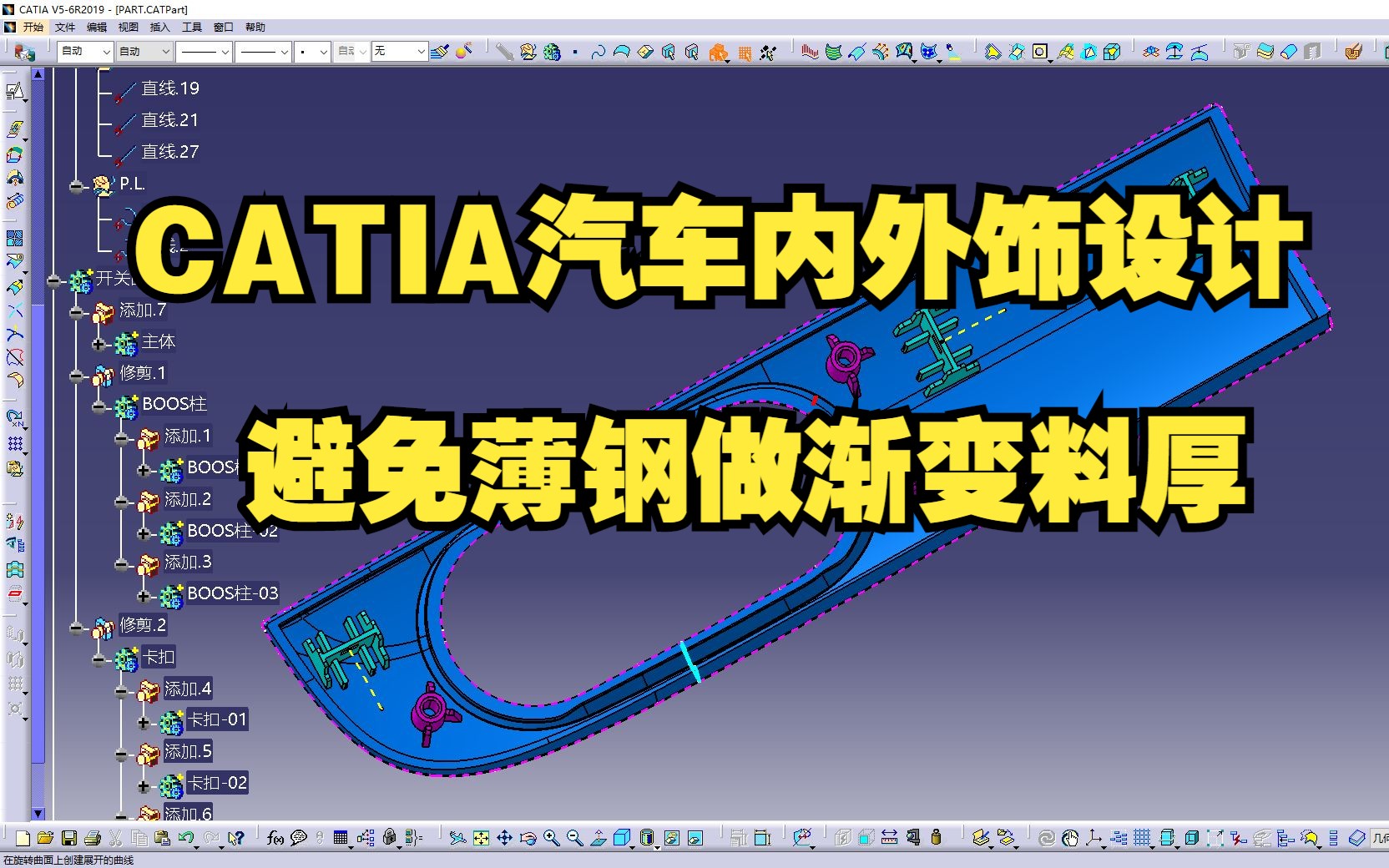Open the 插入 menu
Screen dimensions: 1389x868
click(x=159, y=27)
